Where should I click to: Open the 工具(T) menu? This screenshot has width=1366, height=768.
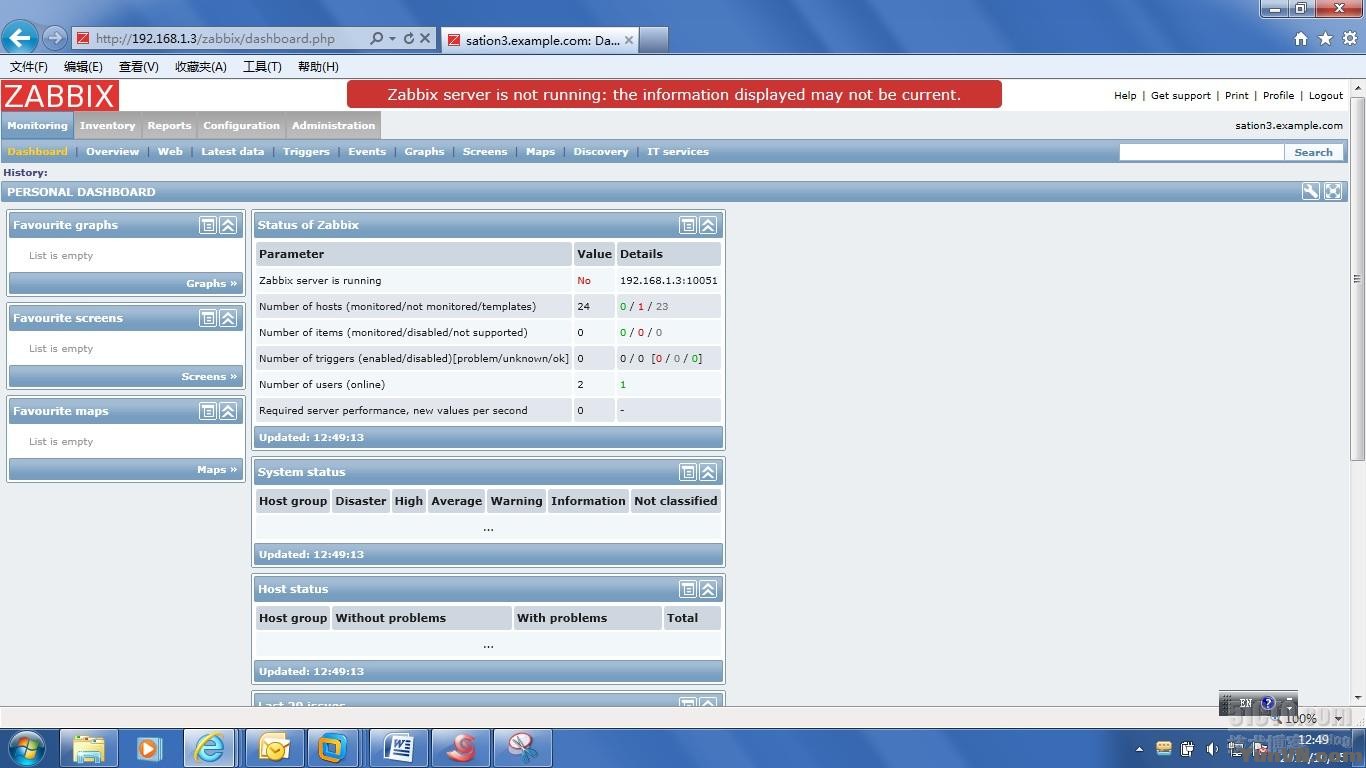[x=262, y=67]
